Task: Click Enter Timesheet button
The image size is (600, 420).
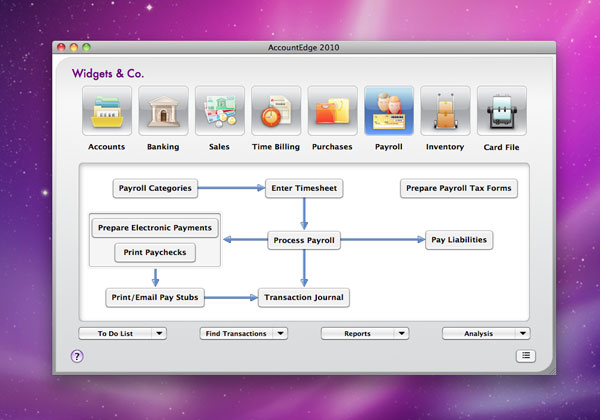Action: point(304,188)
